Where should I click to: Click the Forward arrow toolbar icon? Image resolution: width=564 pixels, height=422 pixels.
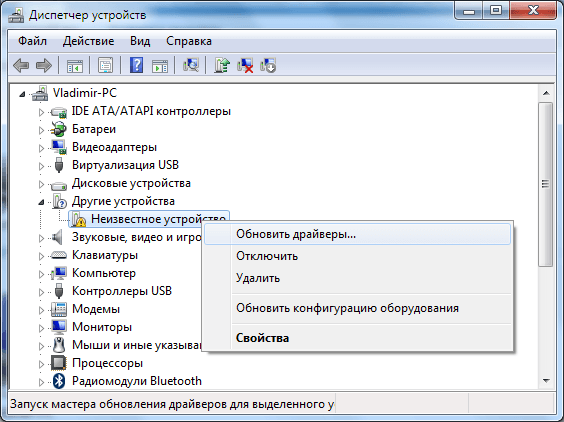tap(44, 65)
